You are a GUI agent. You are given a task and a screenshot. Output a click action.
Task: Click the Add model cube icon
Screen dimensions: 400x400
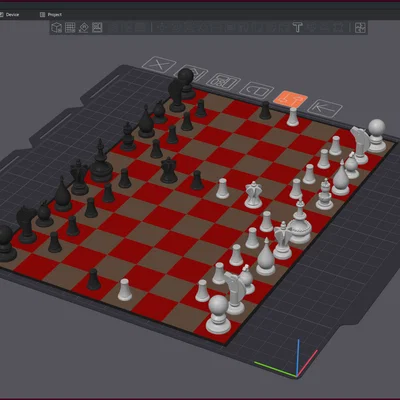57,27
